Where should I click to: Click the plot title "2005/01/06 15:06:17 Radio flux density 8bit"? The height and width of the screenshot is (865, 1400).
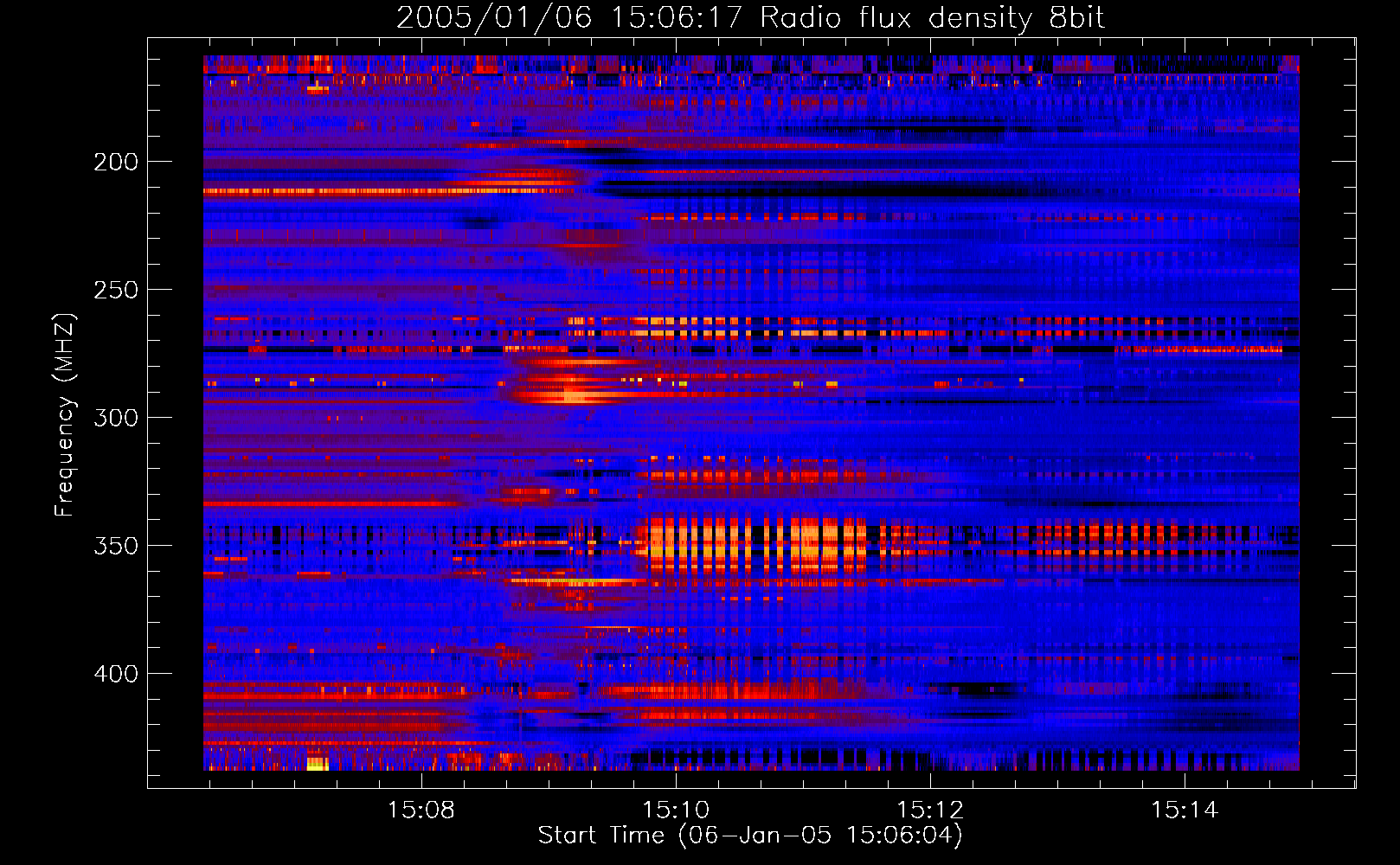(750, 18)
